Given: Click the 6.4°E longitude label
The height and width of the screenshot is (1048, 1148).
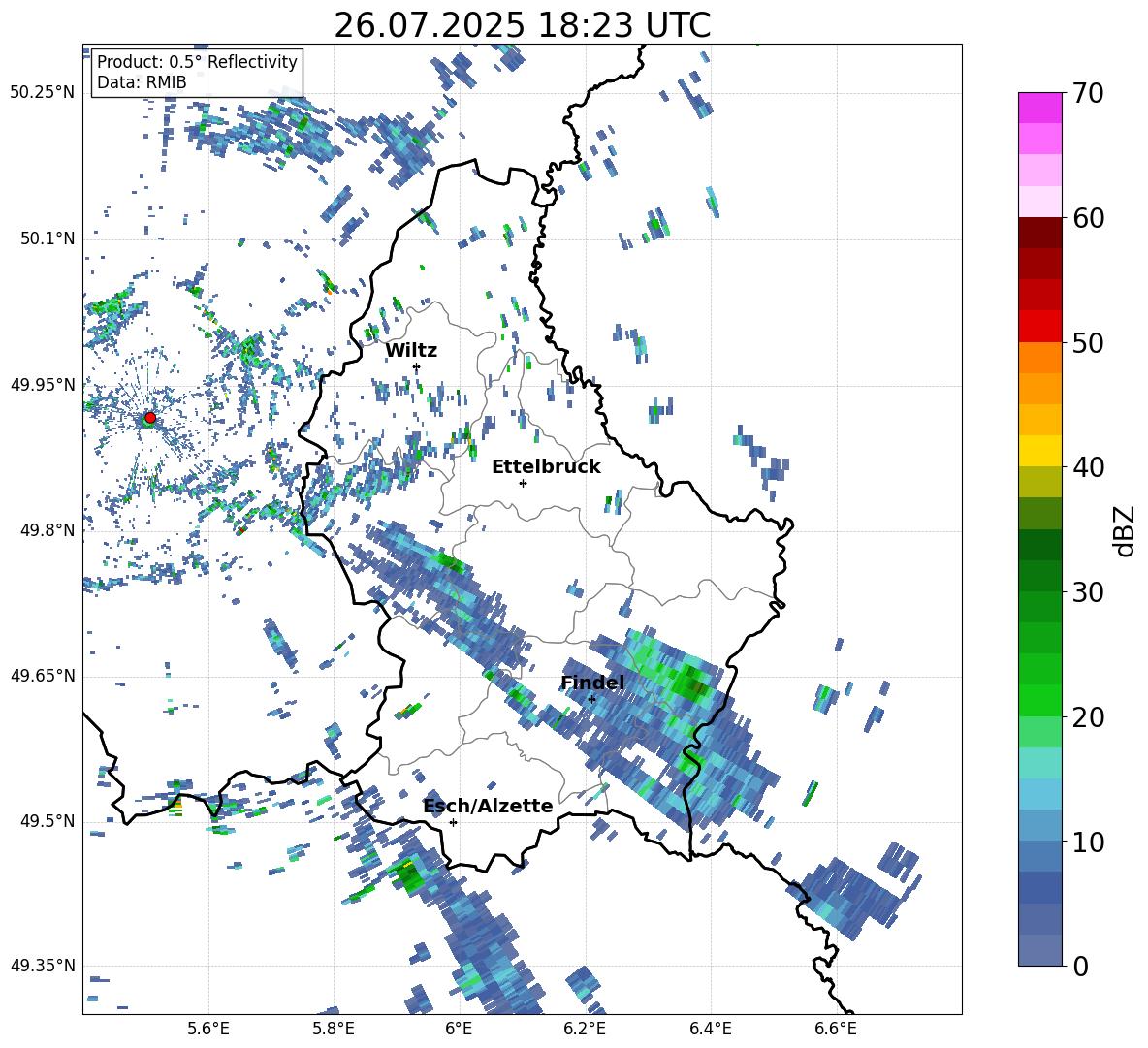Looking at the screenshot, I should [710, 1029].
